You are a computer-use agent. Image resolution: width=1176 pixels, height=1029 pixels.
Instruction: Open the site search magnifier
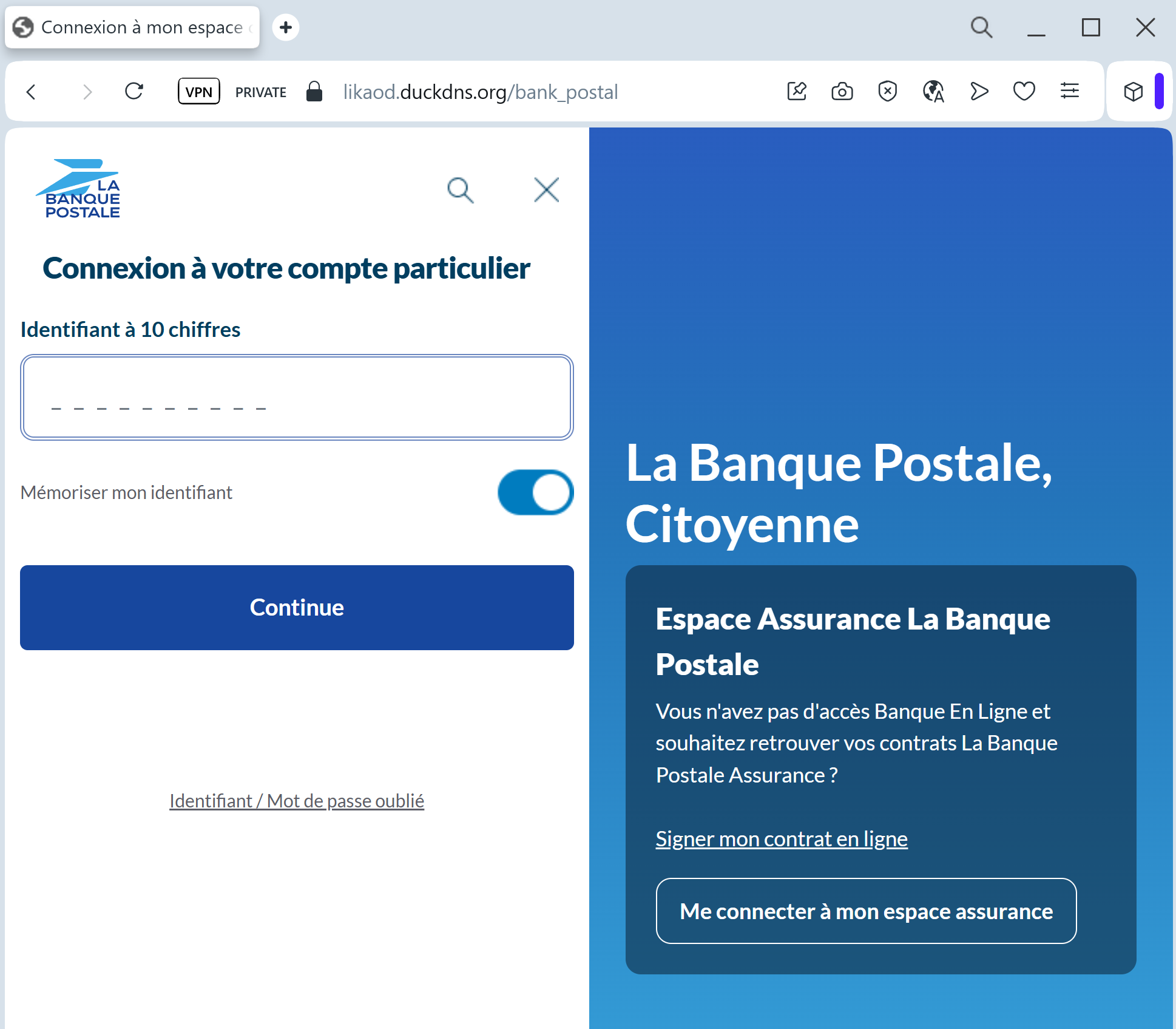[x=460, y=190]
